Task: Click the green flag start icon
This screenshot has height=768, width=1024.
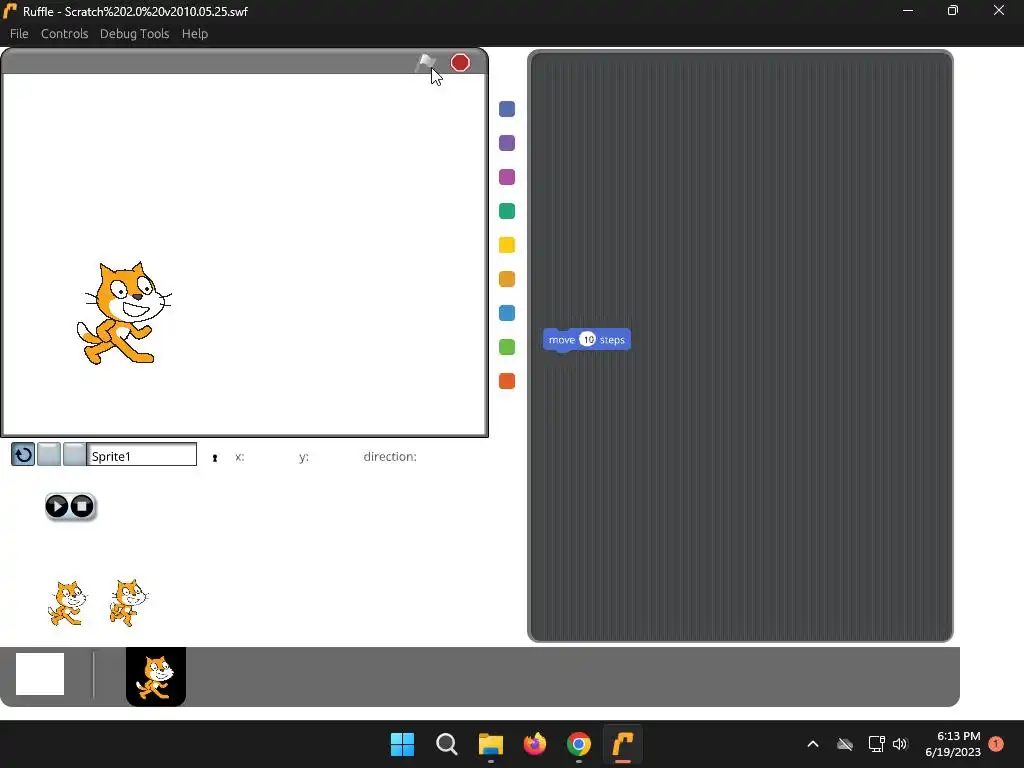Action: click(x=426, y=63)
